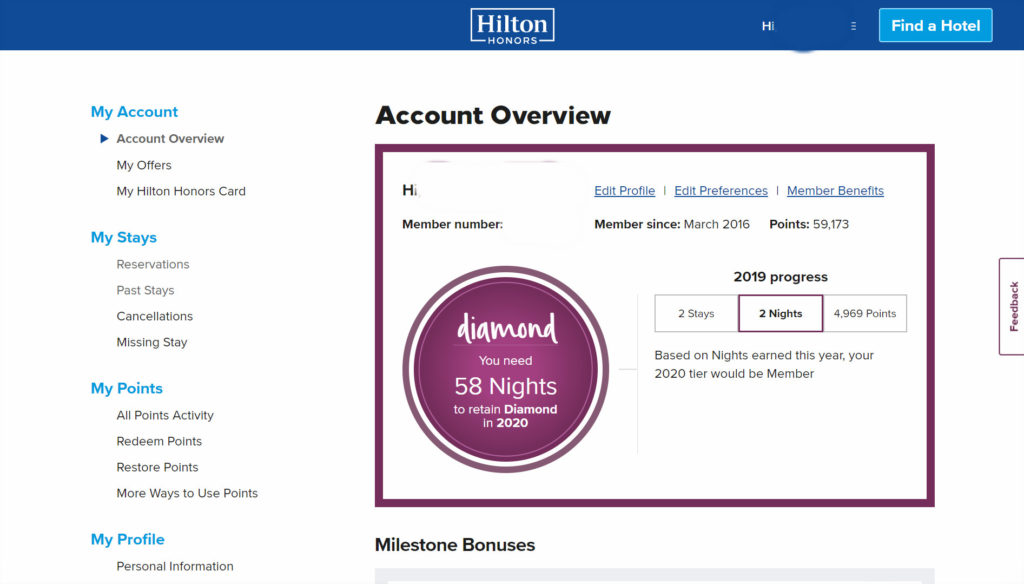
Task: Open the Feedback side tab
Action: point(1012,306)
